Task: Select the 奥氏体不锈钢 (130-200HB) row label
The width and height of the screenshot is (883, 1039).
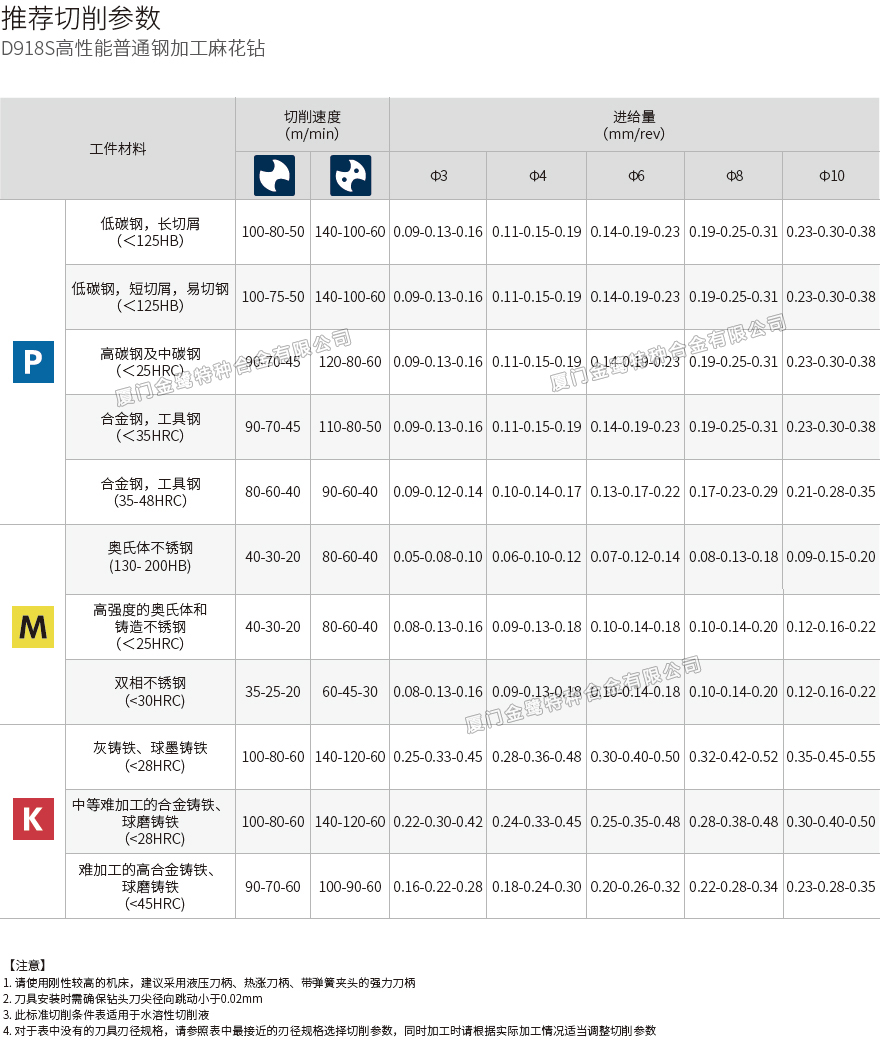Action: point(150,557)
